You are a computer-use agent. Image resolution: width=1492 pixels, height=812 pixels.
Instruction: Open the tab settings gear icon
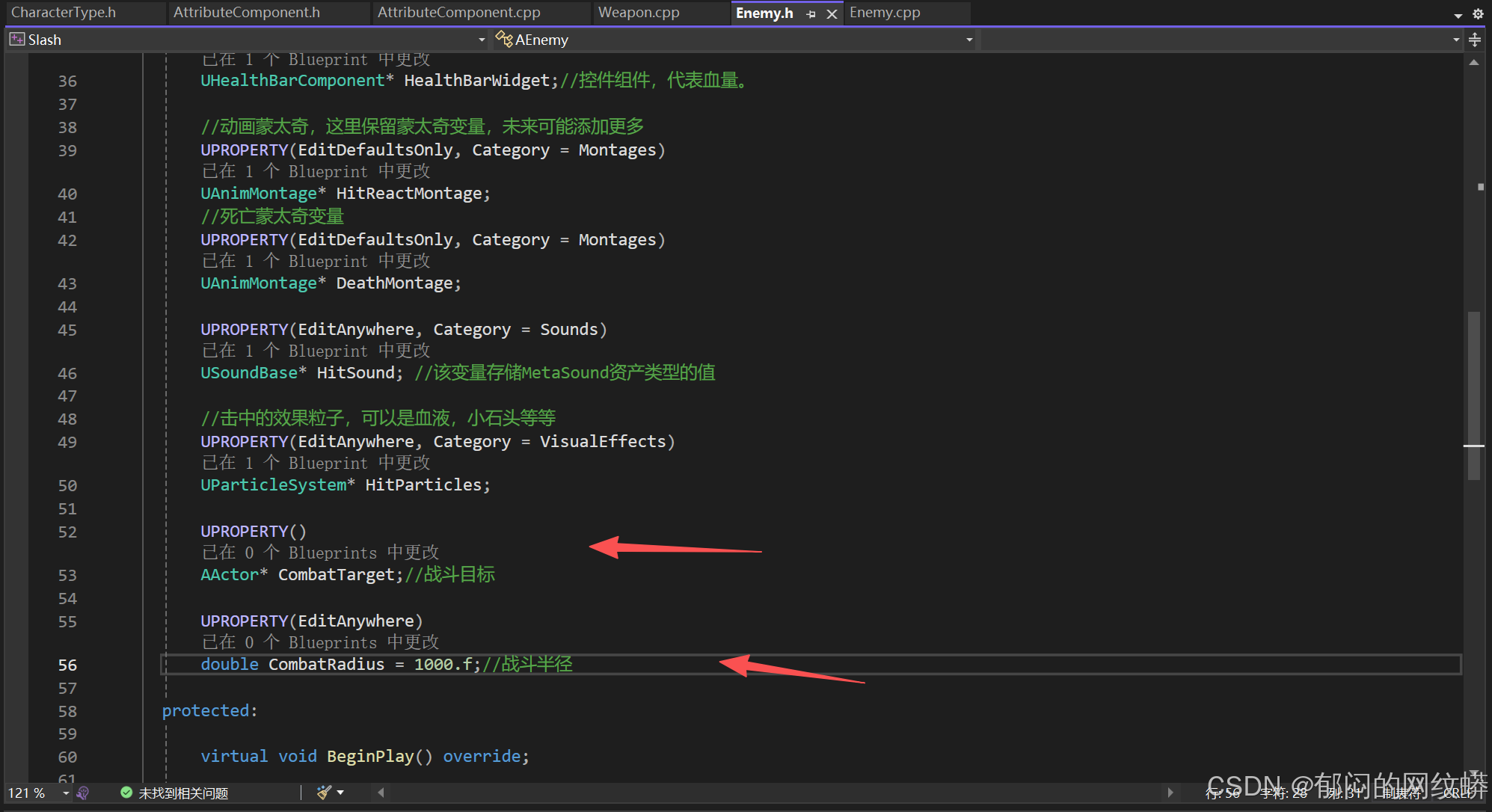pyautogui.click(x=1478, y=13)
